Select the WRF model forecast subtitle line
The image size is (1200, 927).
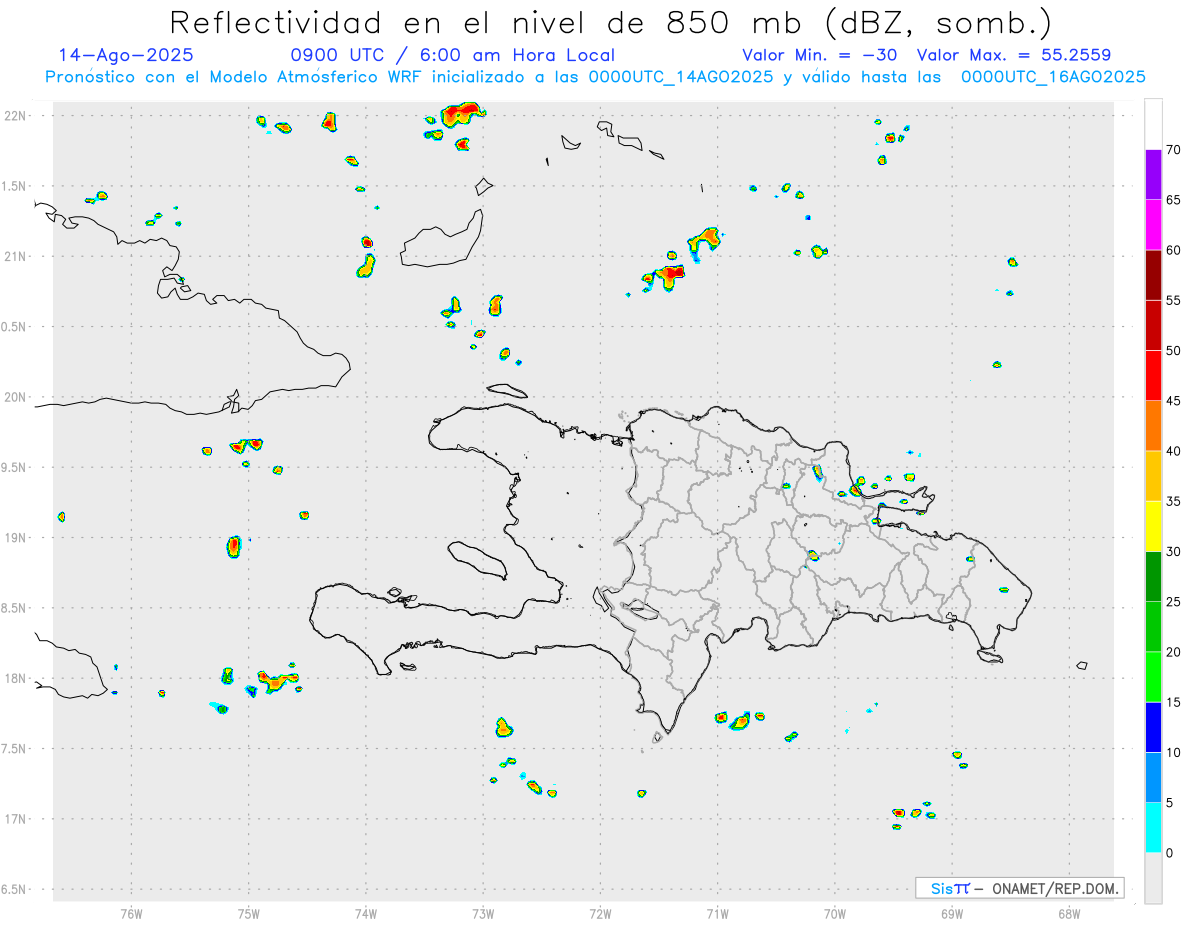point(595,77)
